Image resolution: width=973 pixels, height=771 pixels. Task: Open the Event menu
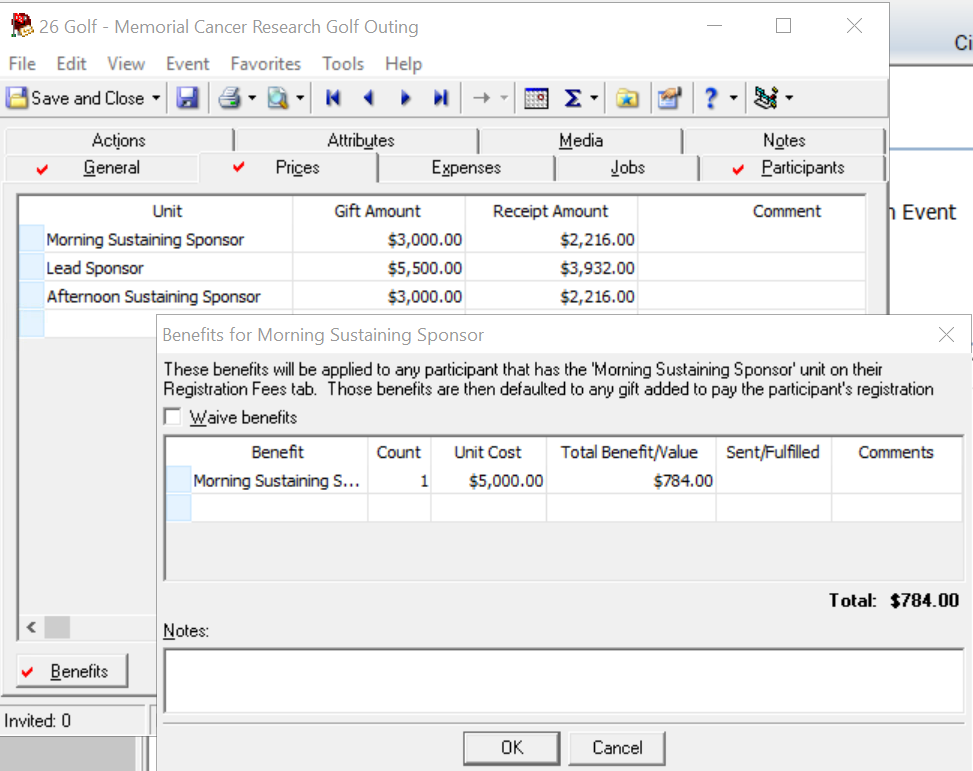pos(187,63)
